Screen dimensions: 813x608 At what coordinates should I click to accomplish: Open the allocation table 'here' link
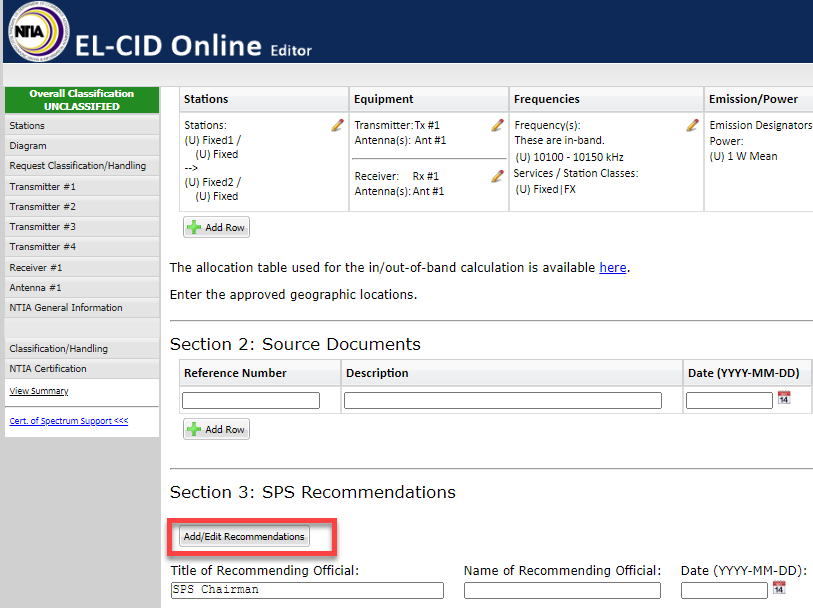(612, 267)
